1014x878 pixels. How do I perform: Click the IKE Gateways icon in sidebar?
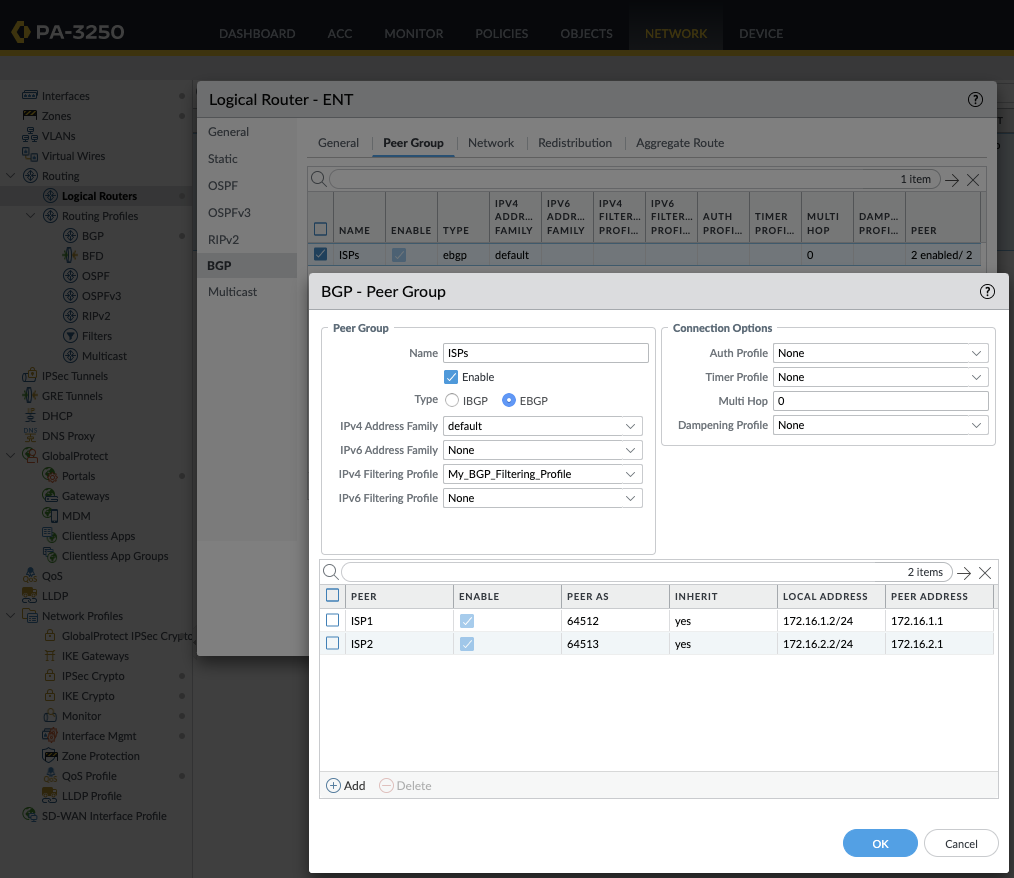point(51,656)
